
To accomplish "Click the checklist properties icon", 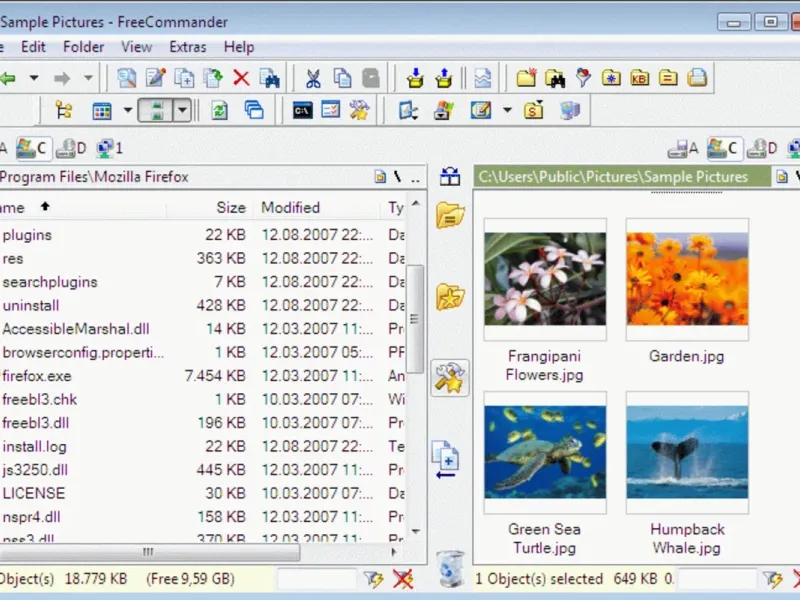I will 331,110.
